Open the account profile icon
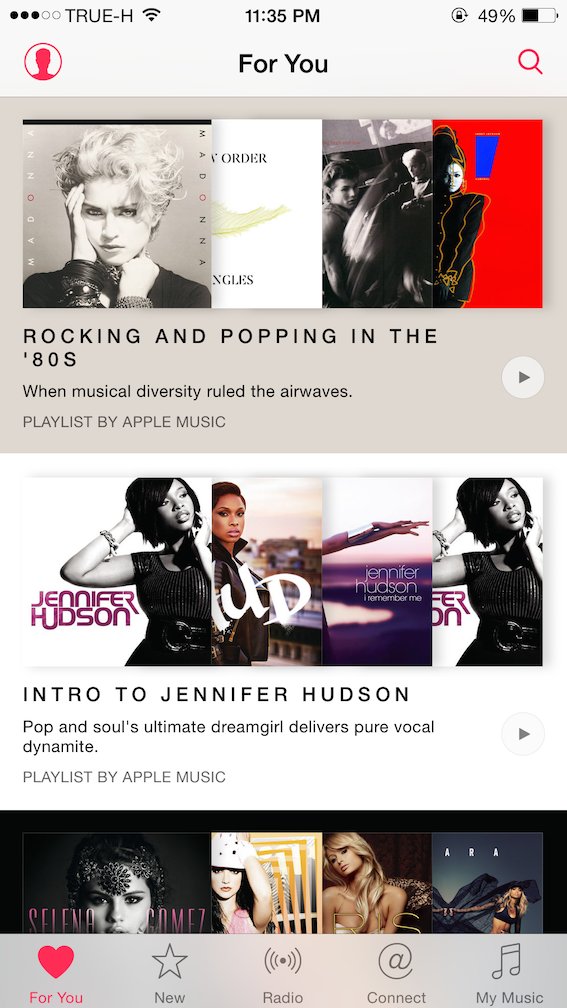Screen dimensions: 567x1008 coord(43,62)
